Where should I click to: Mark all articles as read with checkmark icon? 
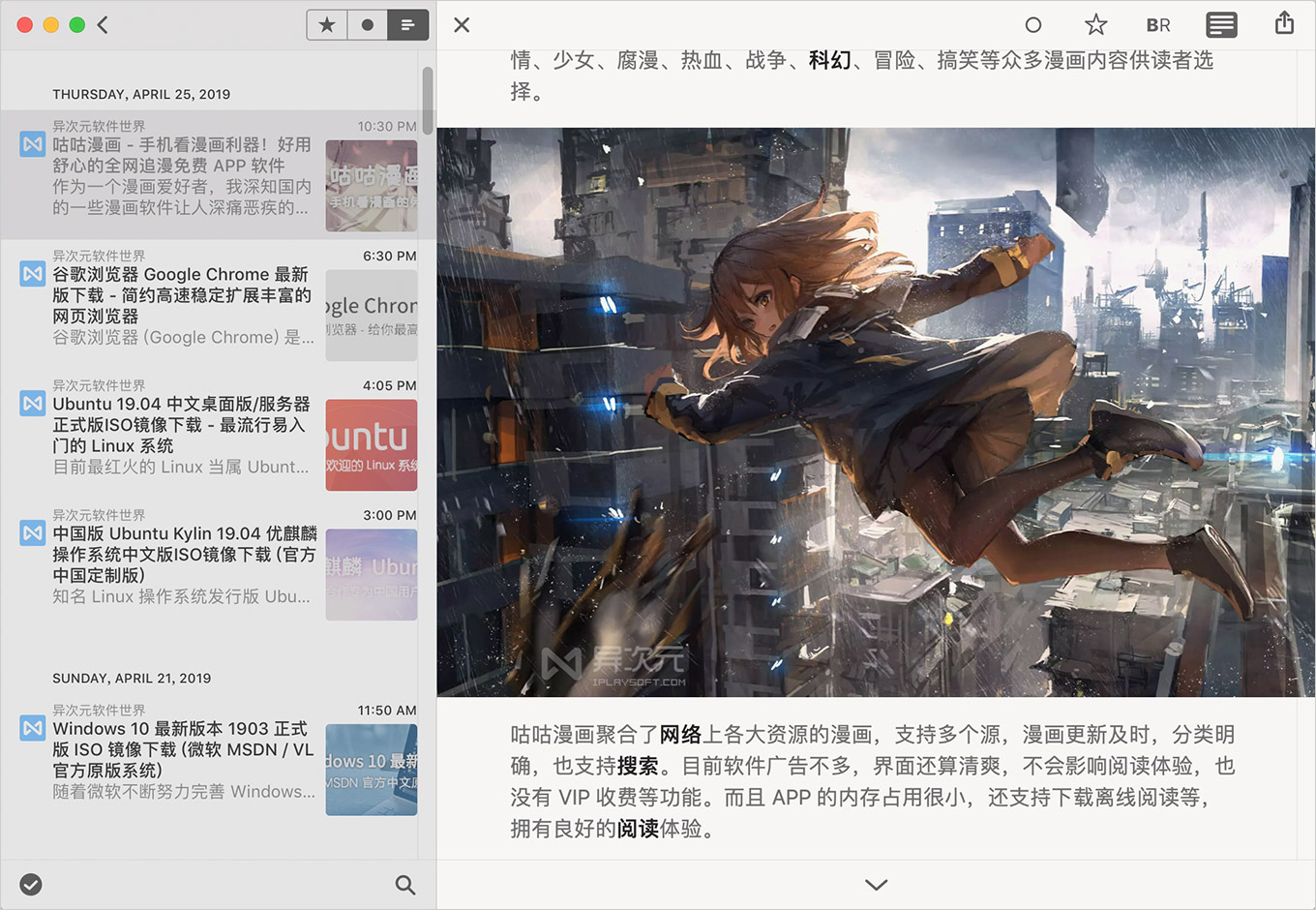click(x=31, y=884)
